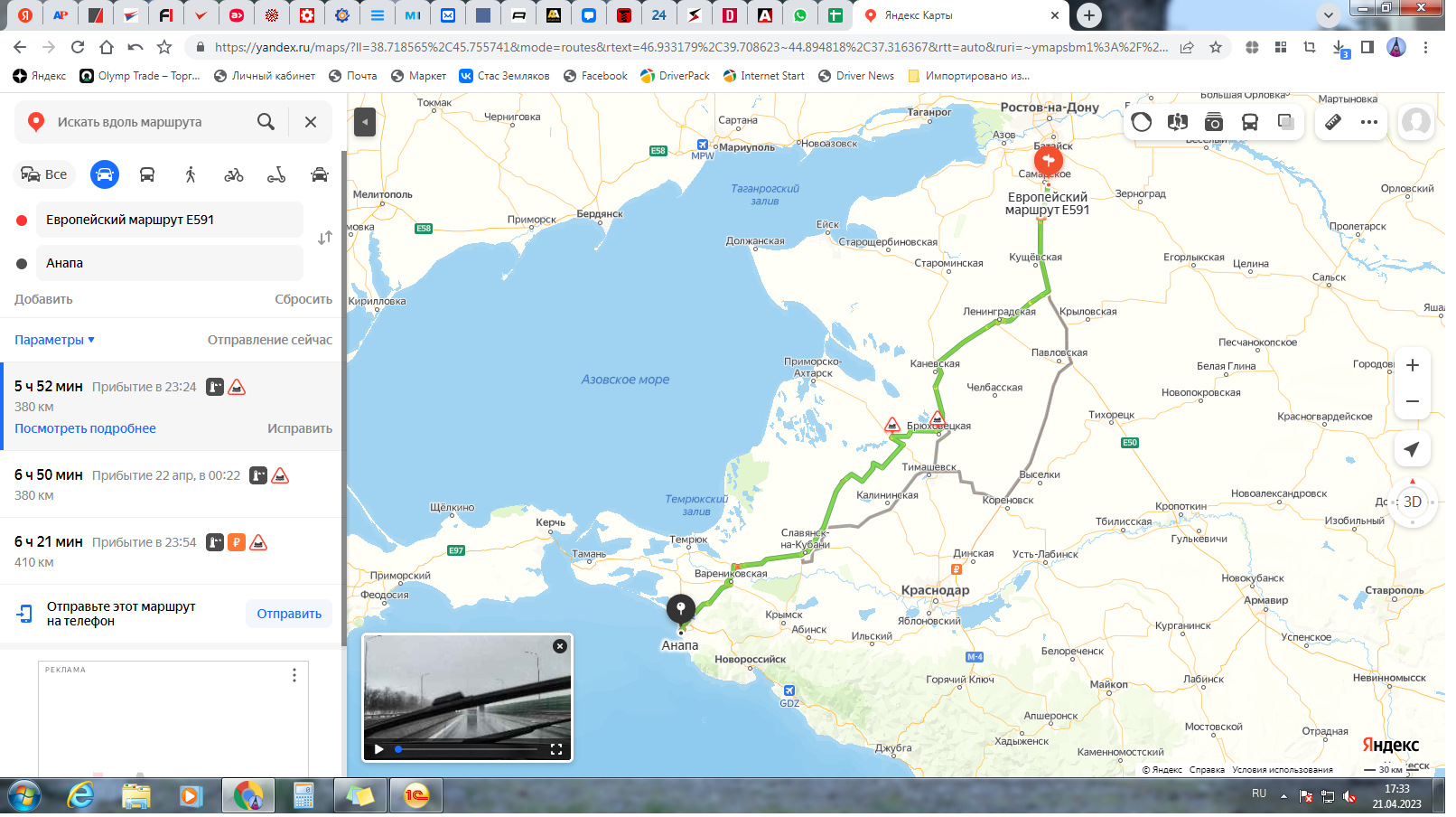Open Internet Explorer from the taskbar

80,796
